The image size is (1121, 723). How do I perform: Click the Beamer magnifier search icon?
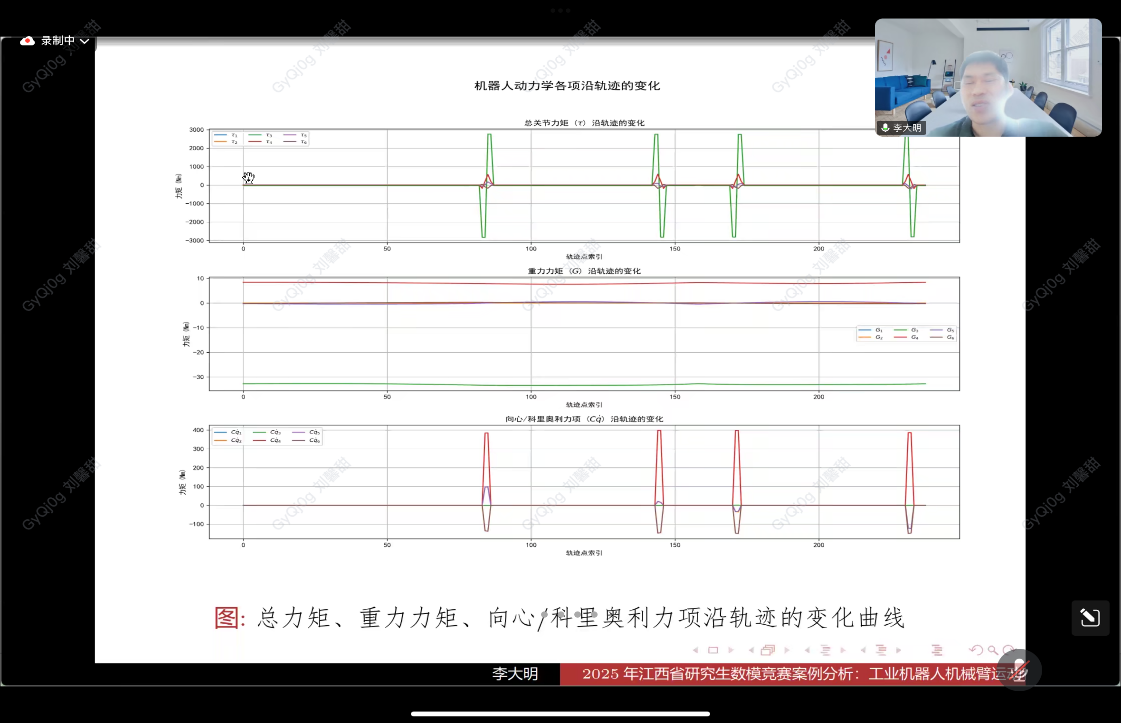coord(992,650)
